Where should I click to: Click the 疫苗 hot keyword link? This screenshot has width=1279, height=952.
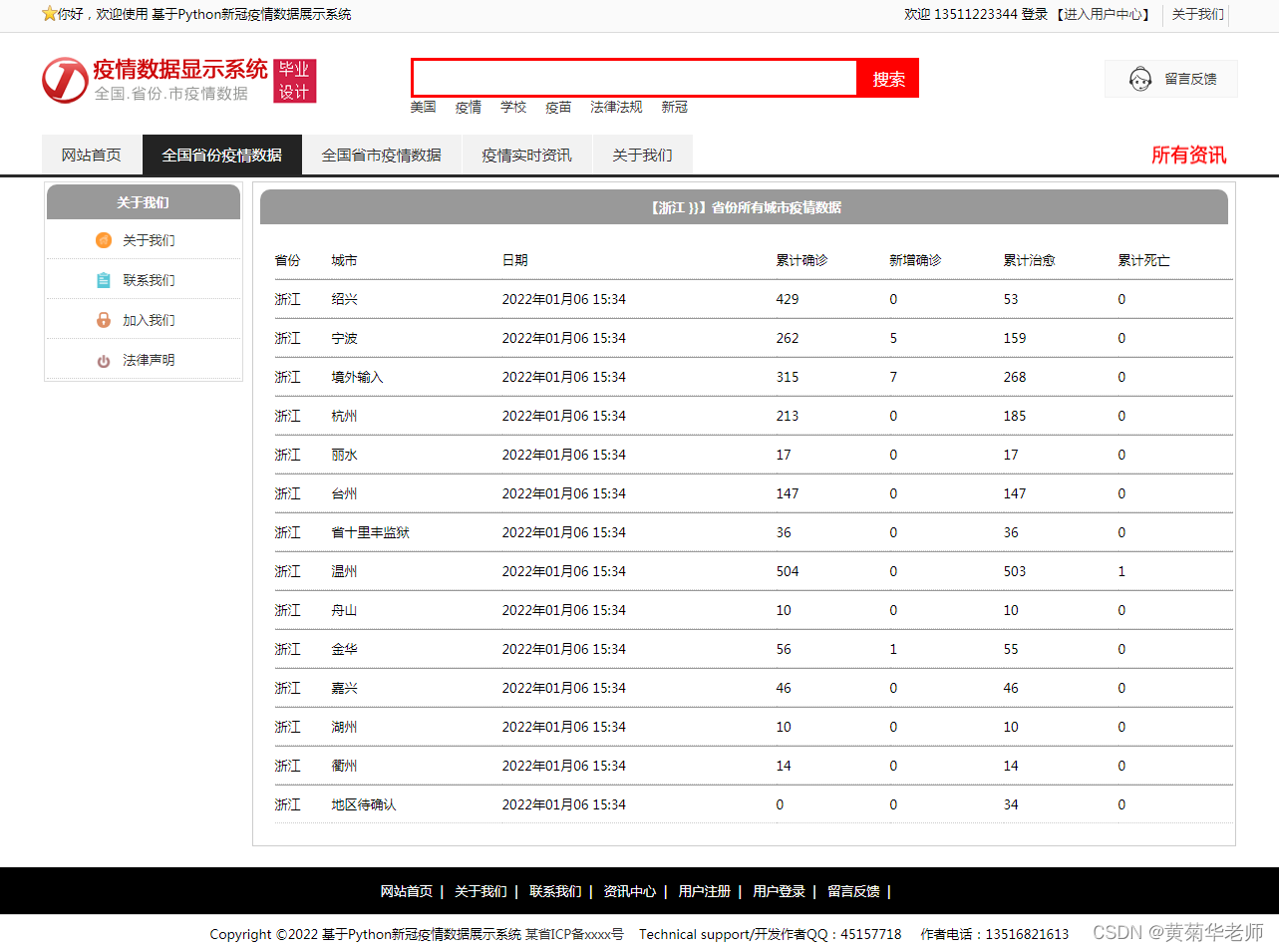[558, 107]
